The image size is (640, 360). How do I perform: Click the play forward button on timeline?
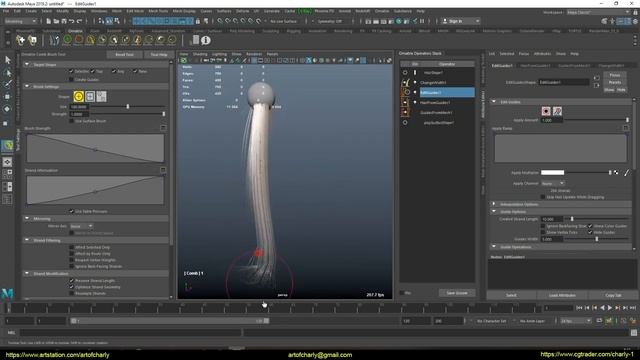click(610, 308)
